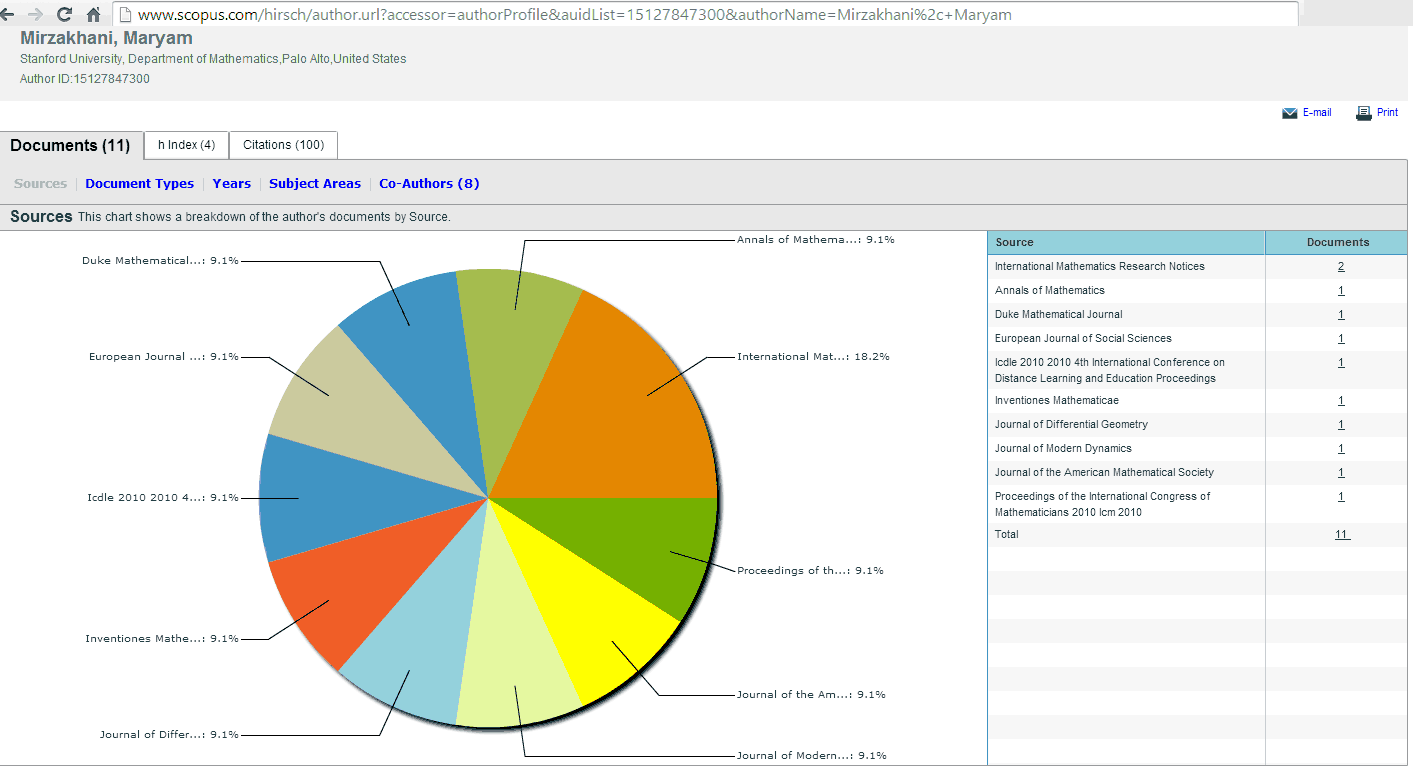Open the Citations (100) tab
The height and width of the screenshot is (769, 1413).
[x=283, y=145]
